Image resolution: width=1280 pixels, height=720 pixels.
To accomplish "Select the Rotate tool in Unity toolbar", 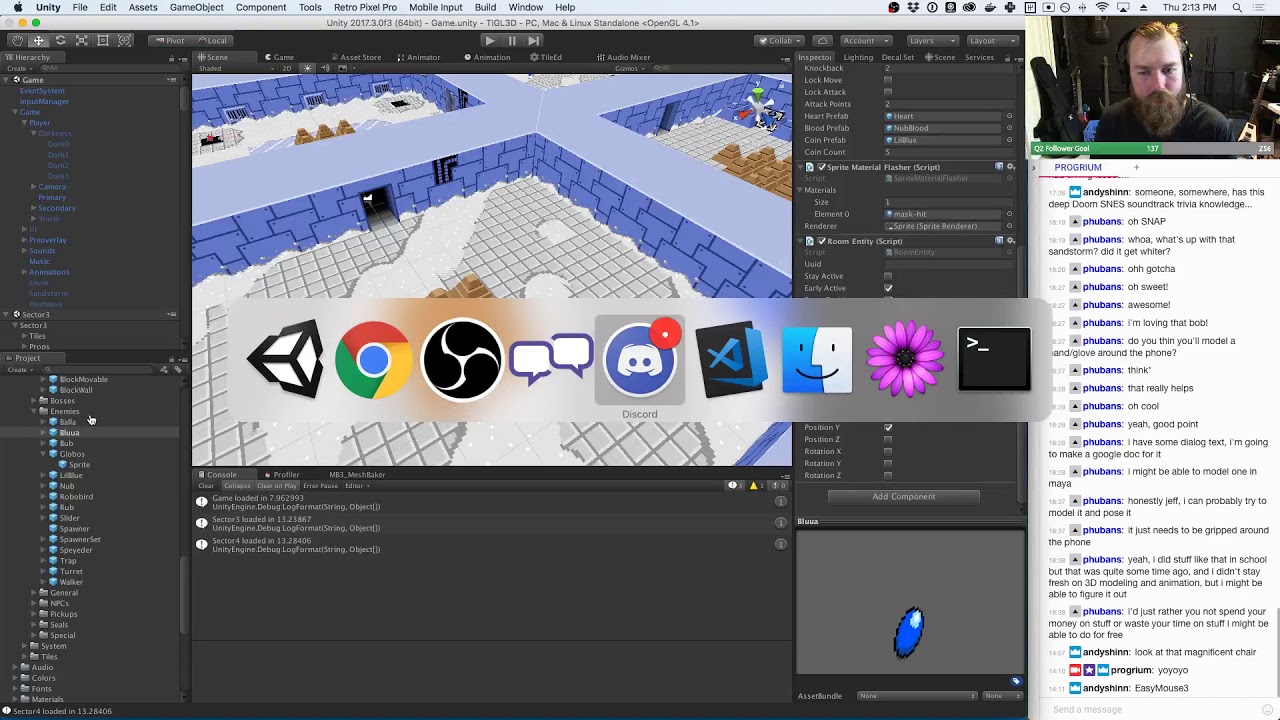I will pyautogui.click(x=60, y=41).
